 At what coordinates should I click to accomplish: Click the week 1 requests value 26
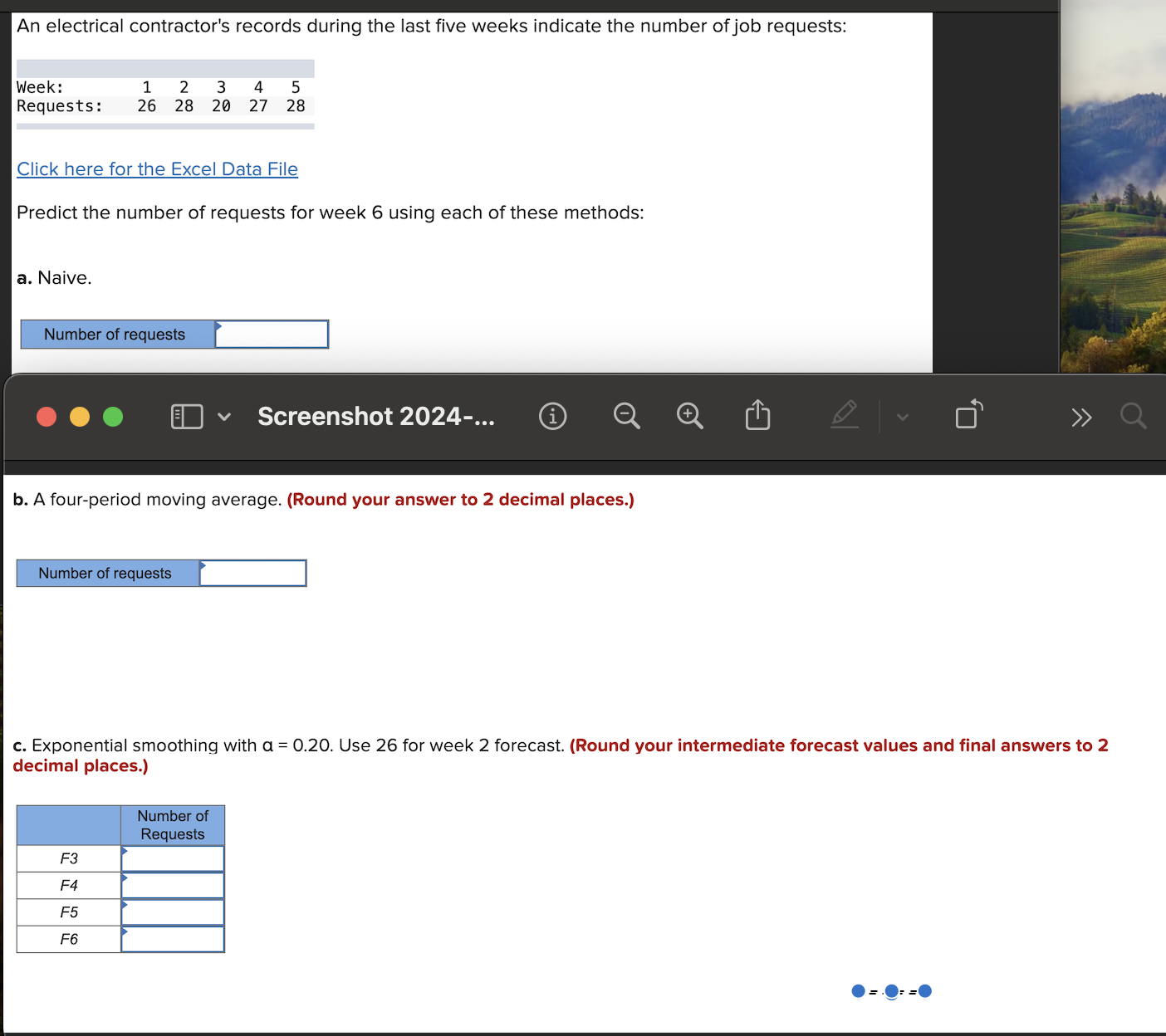(x=146, y=106)
